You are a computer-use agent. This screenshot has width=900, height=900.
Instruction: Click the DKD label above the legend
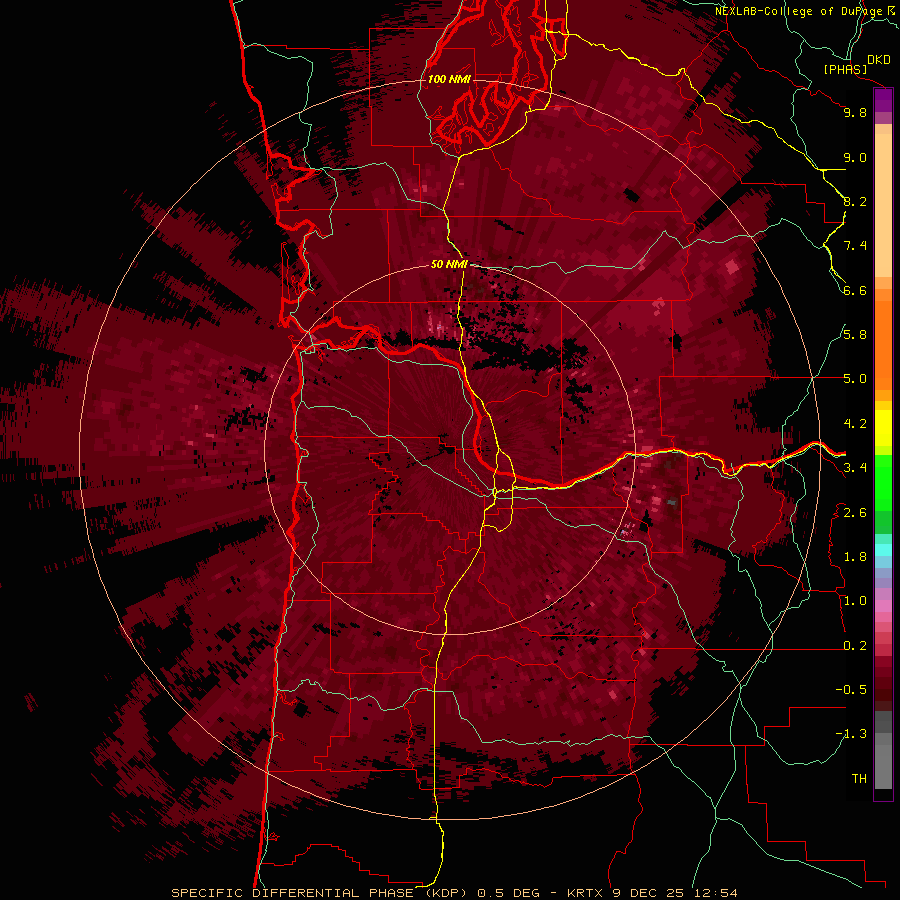[879, 60]
